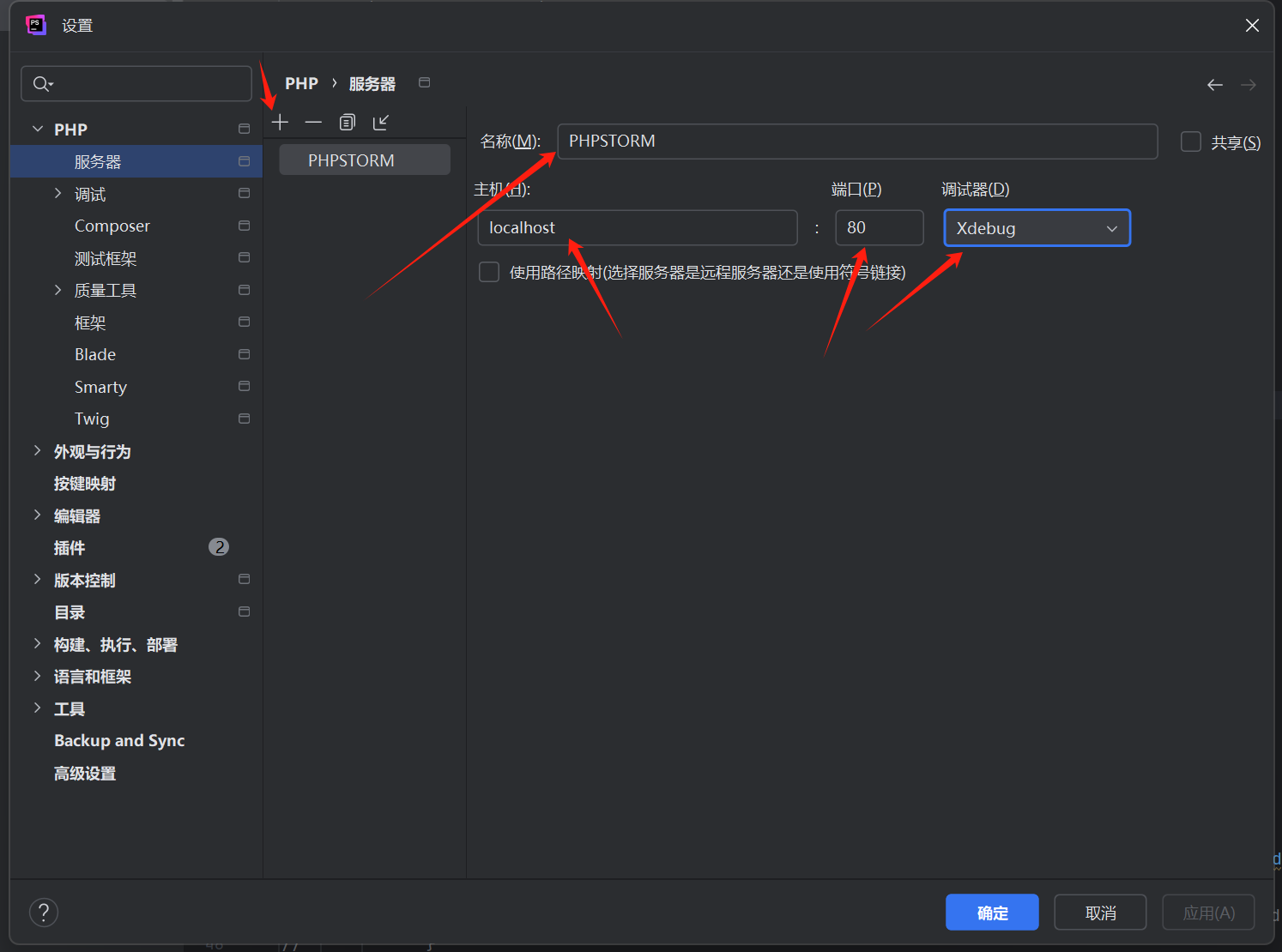This screenshot has width=1282, height=952.
Task: Click the 名称 name field containing PHPSTORM
Action: point(857,142)
